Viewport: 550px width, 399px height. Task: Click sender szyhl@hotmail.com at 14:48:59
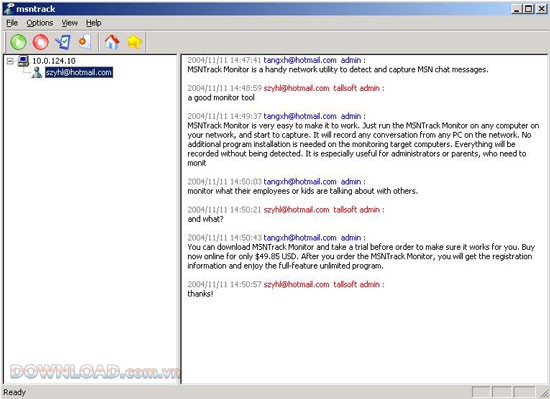click(296, 88)
